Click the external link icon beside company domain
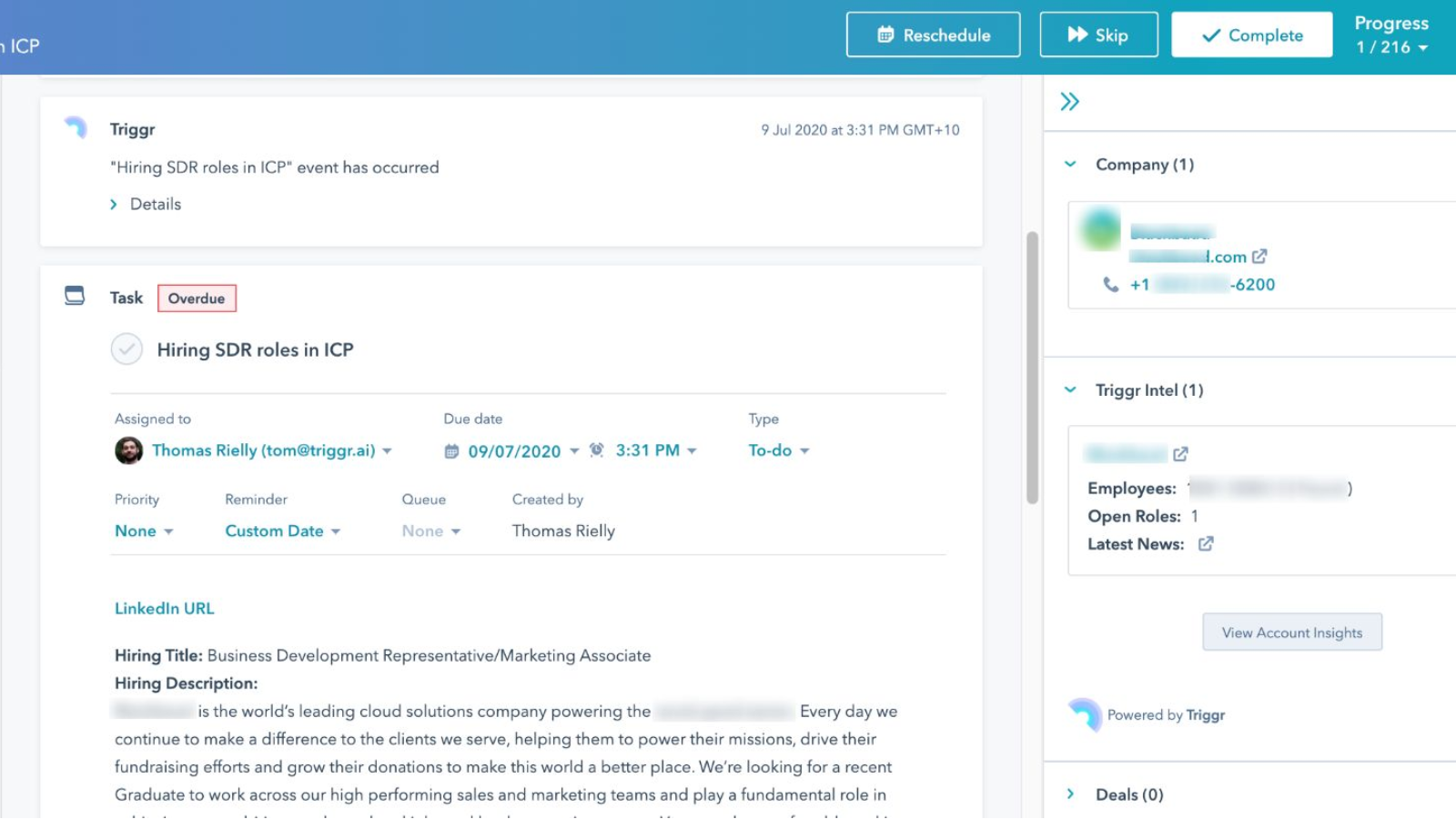The height and width of the screenshot is (819, 1456). coord(1259,257)
